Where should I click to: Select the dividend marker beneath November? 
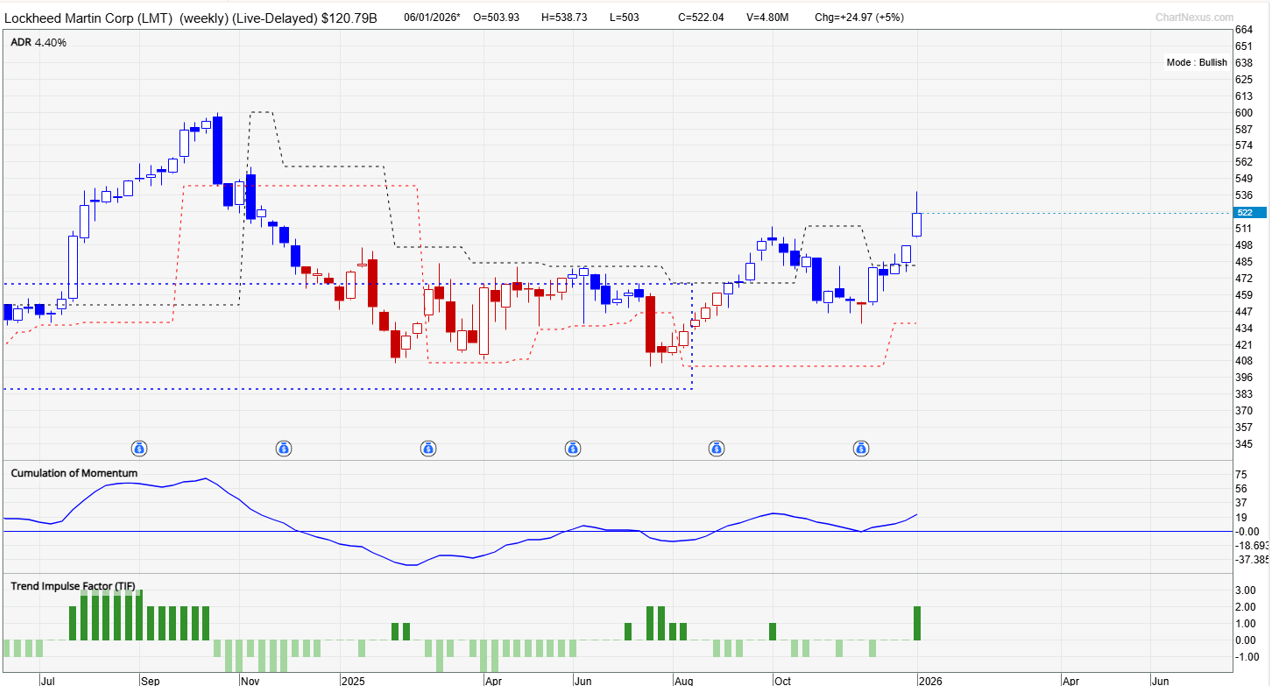(x=284, y=448)
